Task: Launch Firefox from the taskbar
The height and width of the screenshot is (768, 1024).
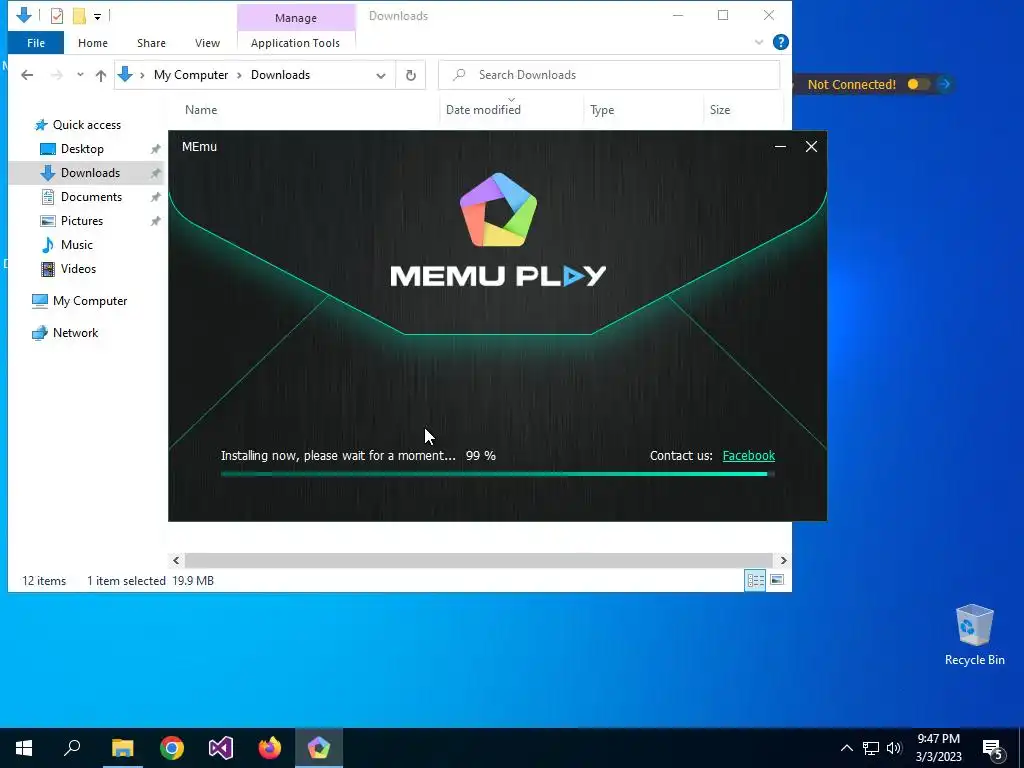Action: point(270,748)
